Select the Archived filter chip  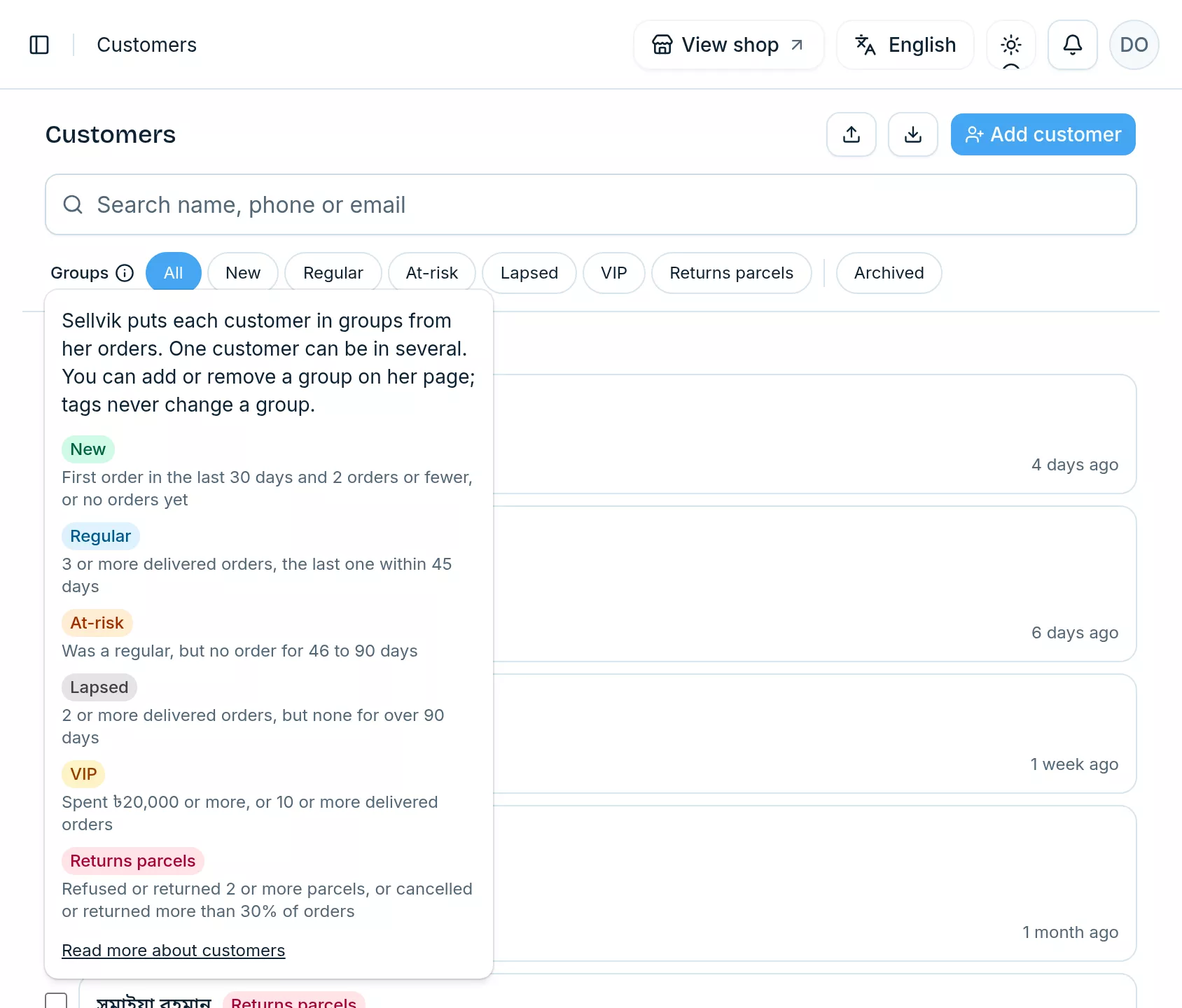point(889,273)
